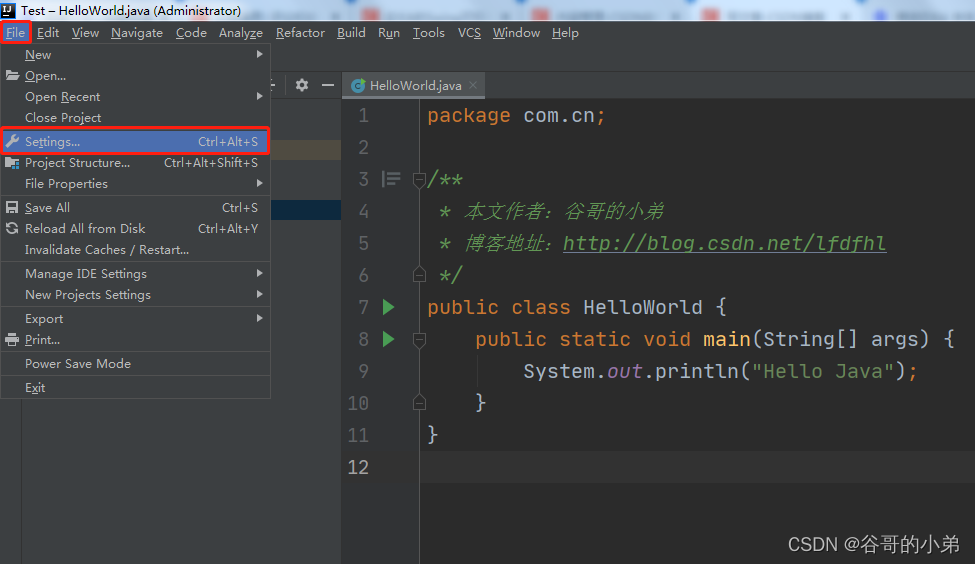This screenshot has width=975, height=564.
Task: Open the Build menu
Action: pyautogui.click(x=351, y=32)
